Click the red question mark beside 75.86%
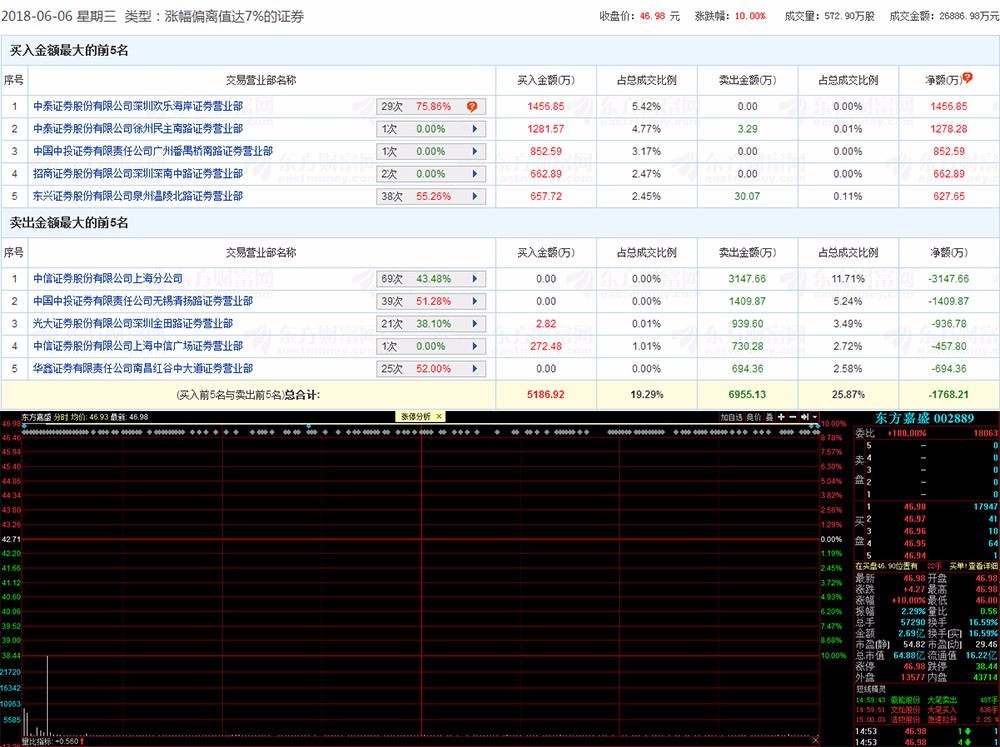Screen dimensions: 1000x747 (x=472, y=107)
